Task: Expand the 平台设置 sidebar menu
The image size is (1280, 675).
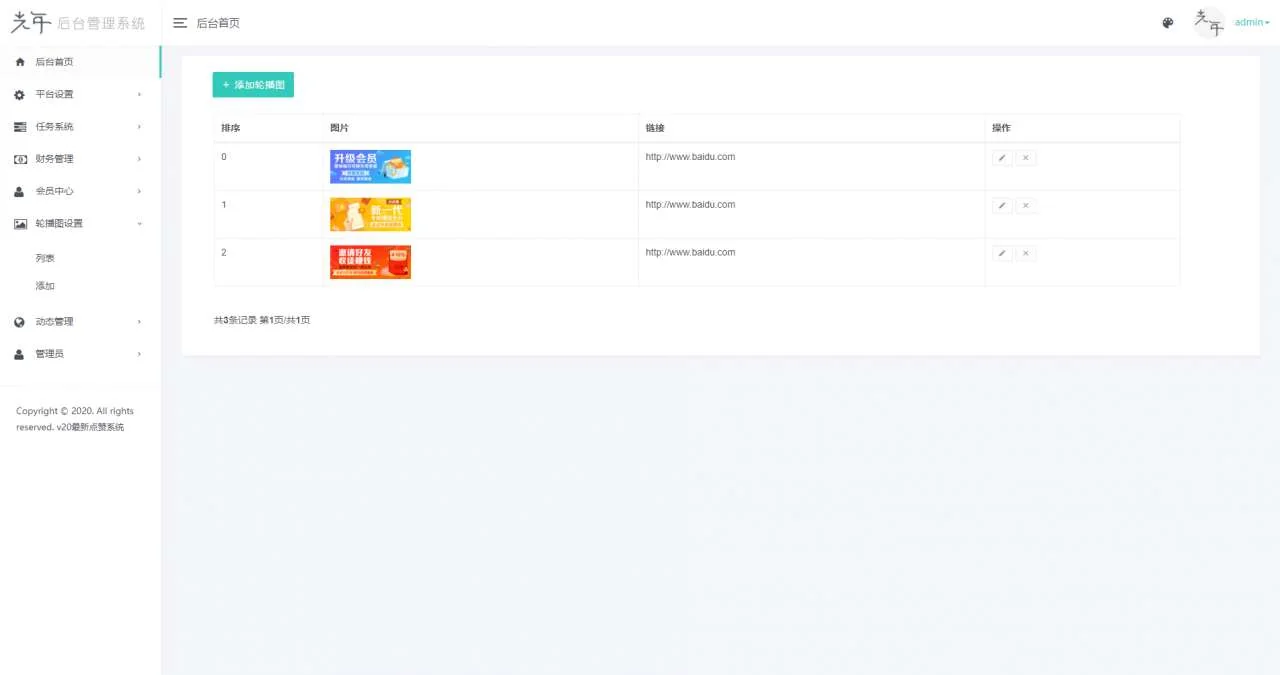Action: (79, 94)
